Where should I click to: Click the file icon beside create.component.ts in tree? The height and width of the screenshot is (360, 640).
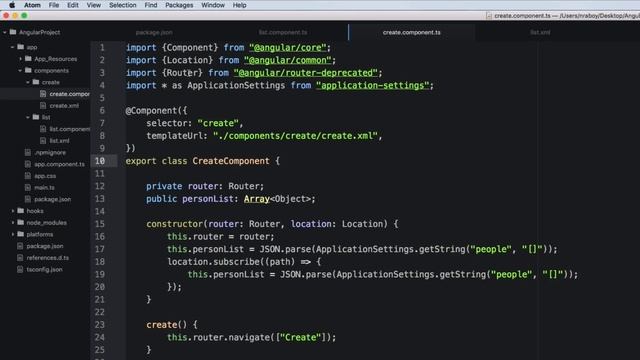[43, 94]
